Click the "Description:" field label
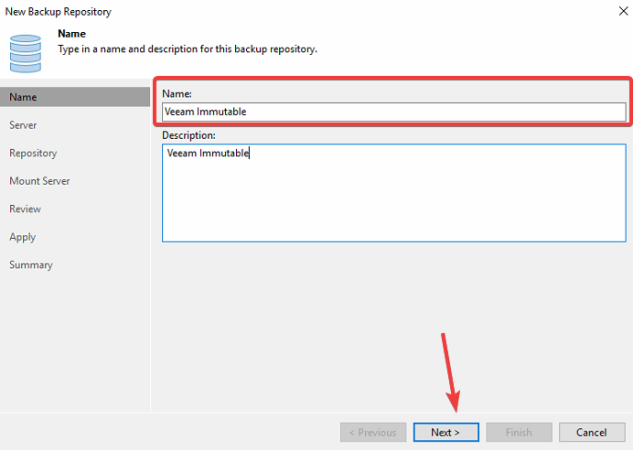 [189, 135]
